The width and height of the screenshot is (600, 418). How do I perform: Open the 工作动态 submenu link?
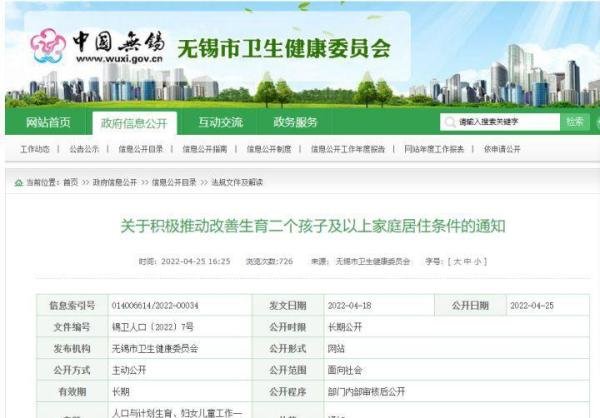pos(35,149)
